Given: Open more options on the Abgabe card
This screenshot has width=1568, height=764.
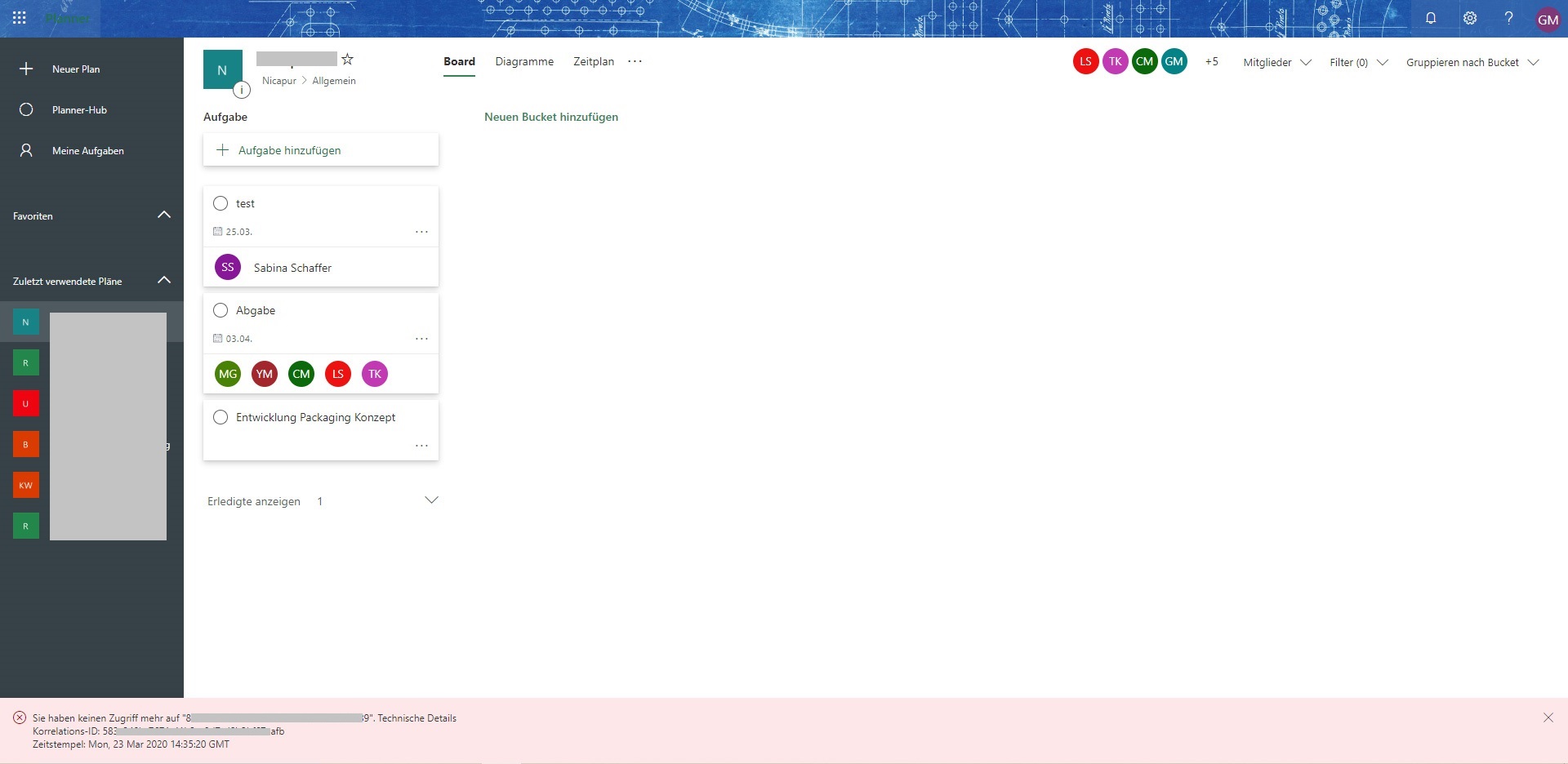Looking at the screenshot, I should pyautogui.click(x=421, y=339).
